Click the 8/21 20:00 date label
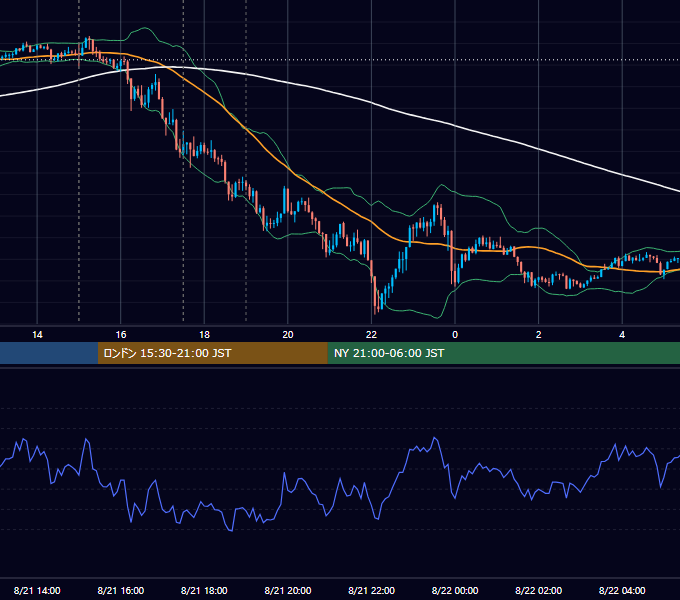 click(x=288, y=590)
